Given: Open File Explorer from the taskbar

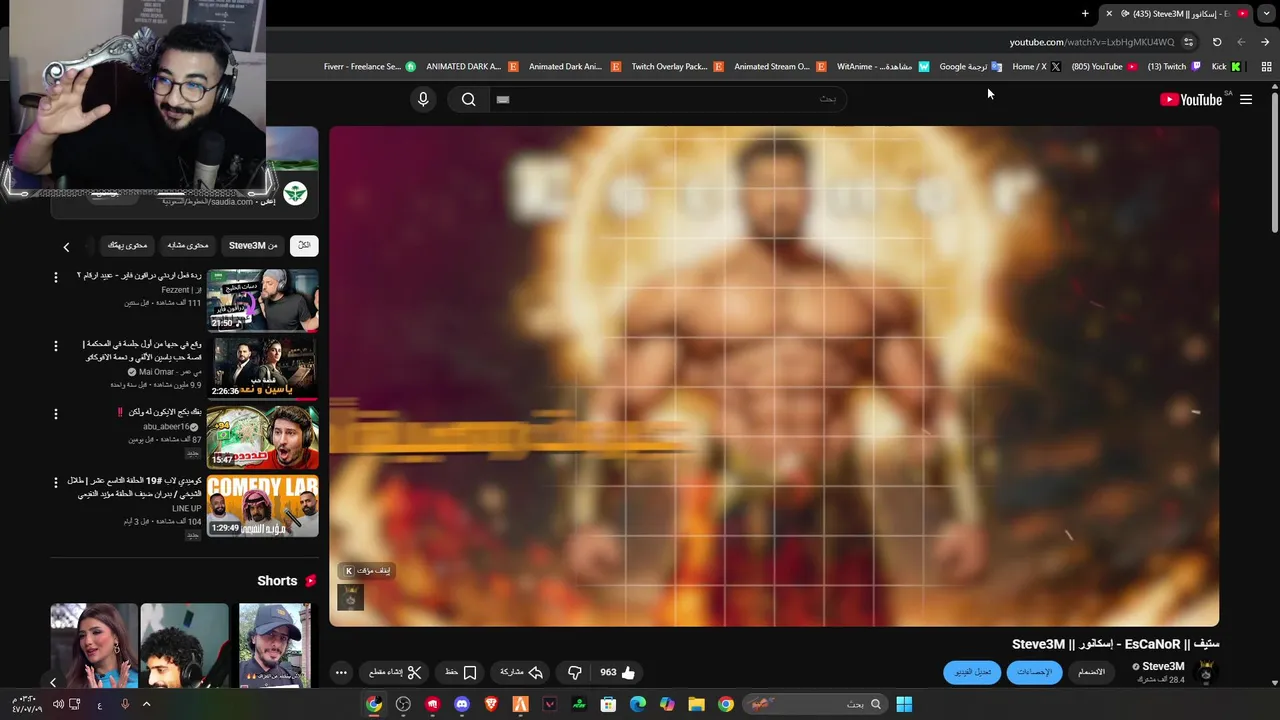Looking at the screenshot, I should point(696,704).
